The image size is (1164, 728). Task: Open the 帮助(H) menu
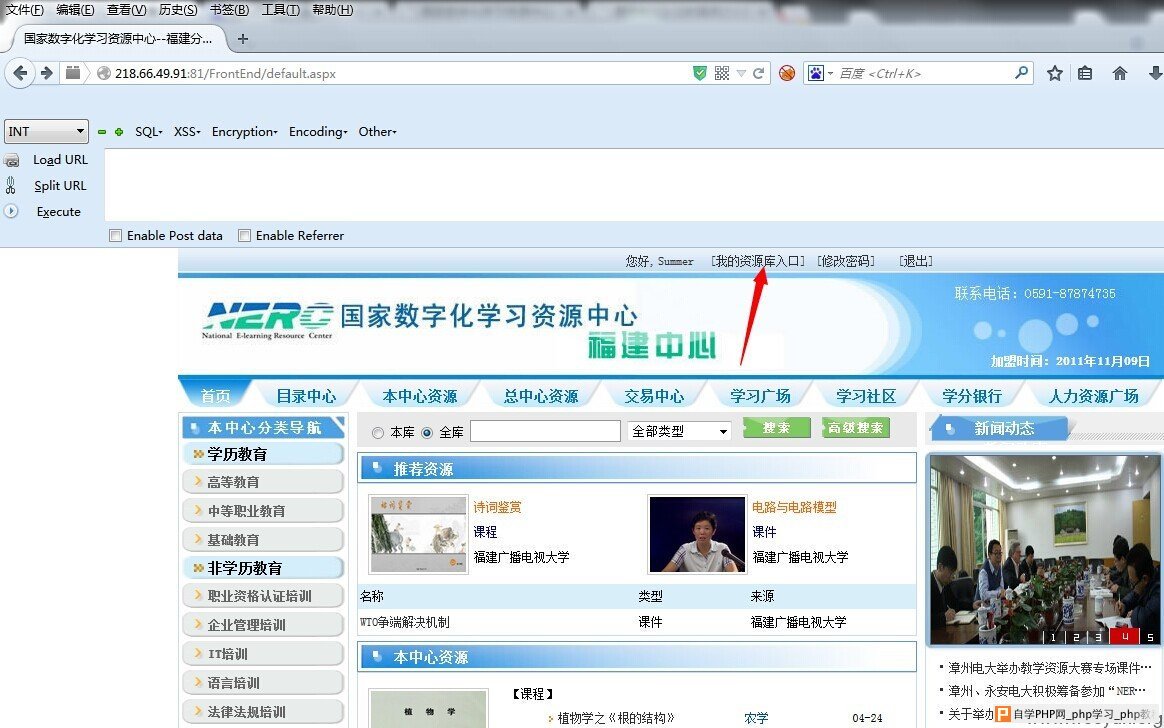point(333,10)
